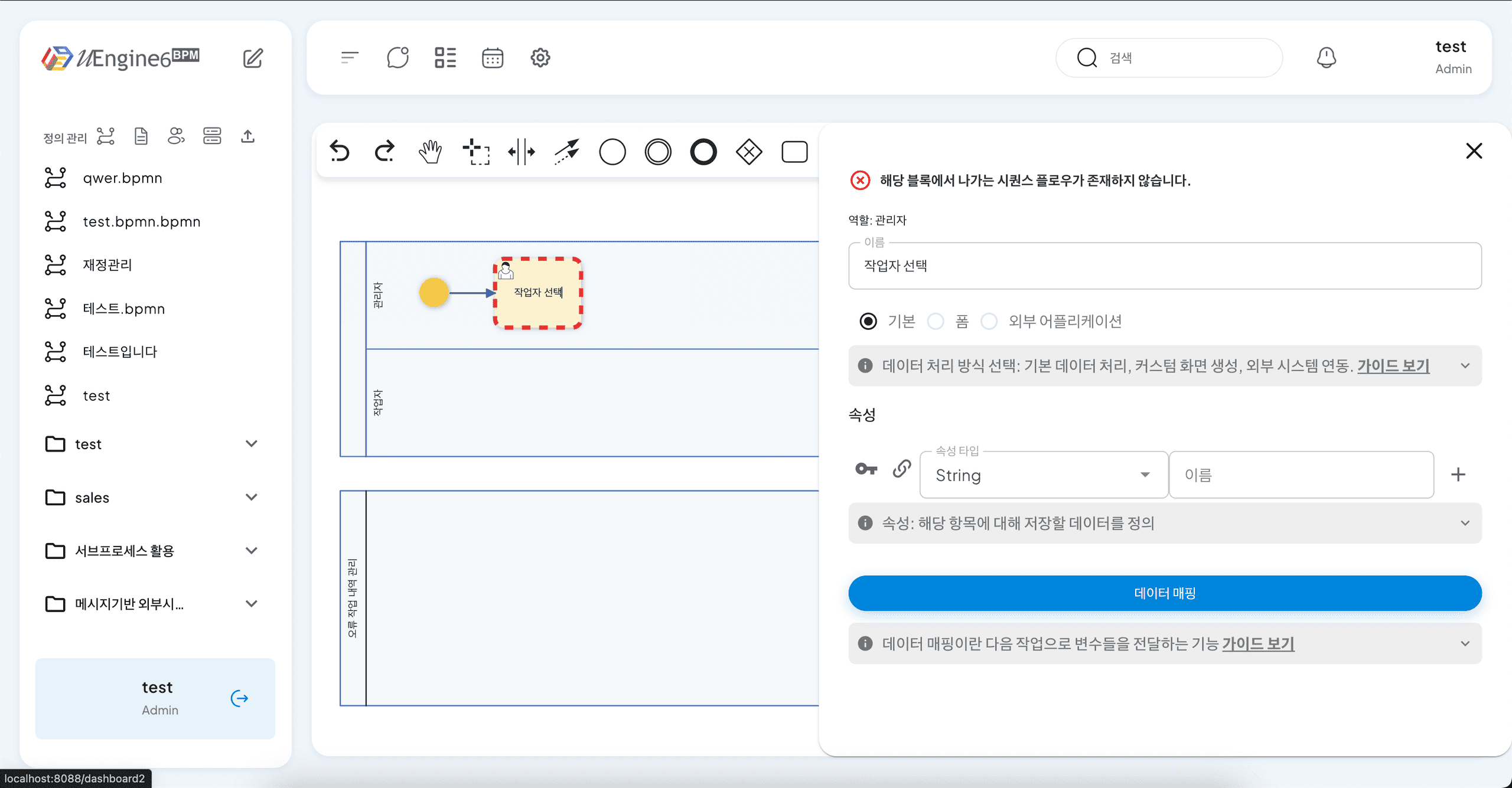Click the key attribute icon in the 속성 section
This screenshot has width=1512, height=788.
[866, 470]
